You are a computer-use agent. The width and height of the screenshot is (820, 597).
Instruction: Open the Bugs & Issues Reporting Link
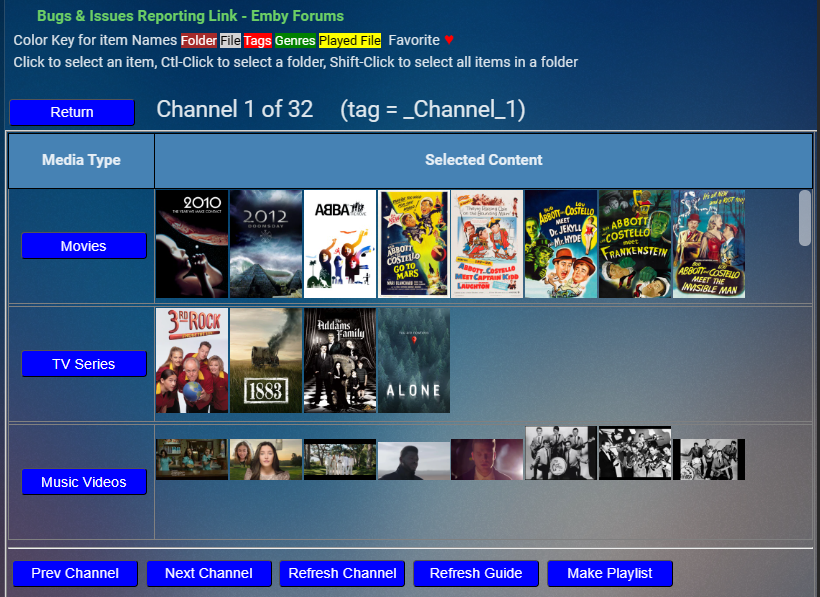(190, 16)
